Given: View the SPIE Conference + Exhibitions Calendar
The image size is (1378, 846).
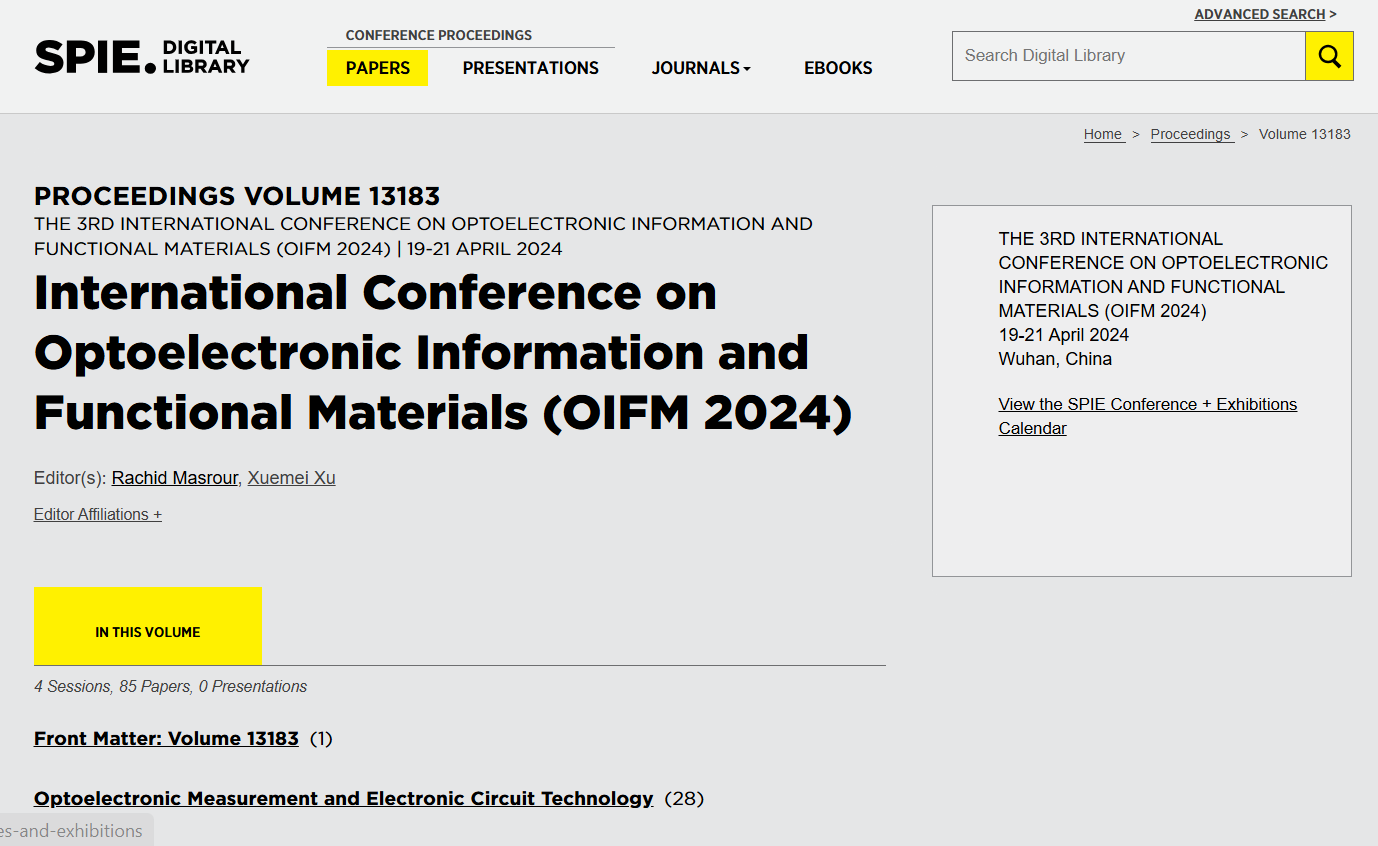Looking at the screenshot, I should point(1148,416).
